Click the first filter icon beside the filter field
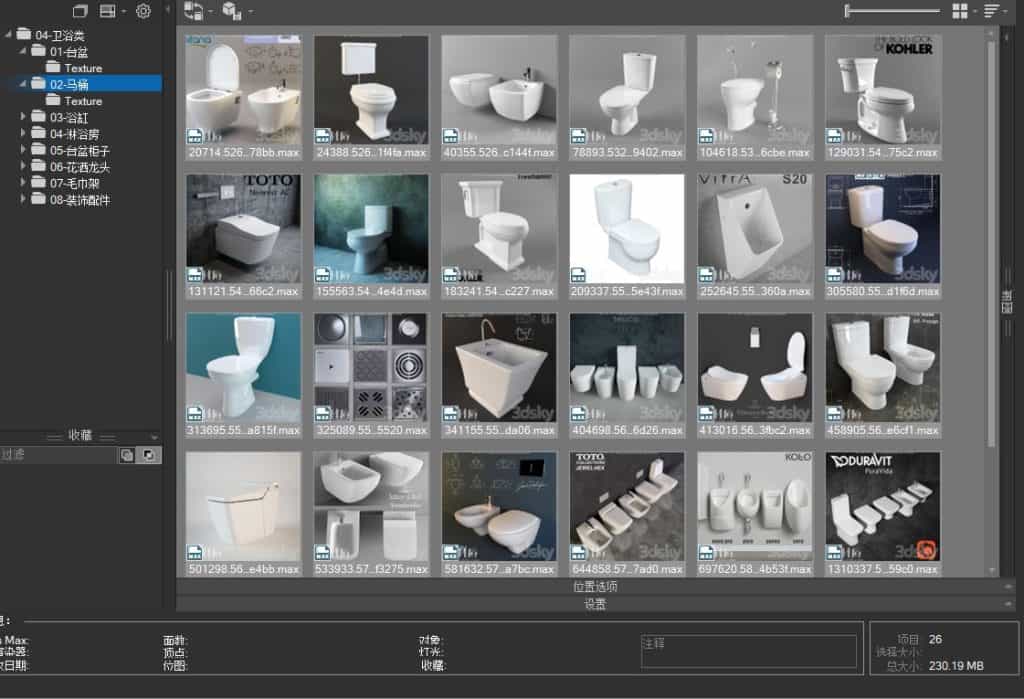 [x=127, y=455]
